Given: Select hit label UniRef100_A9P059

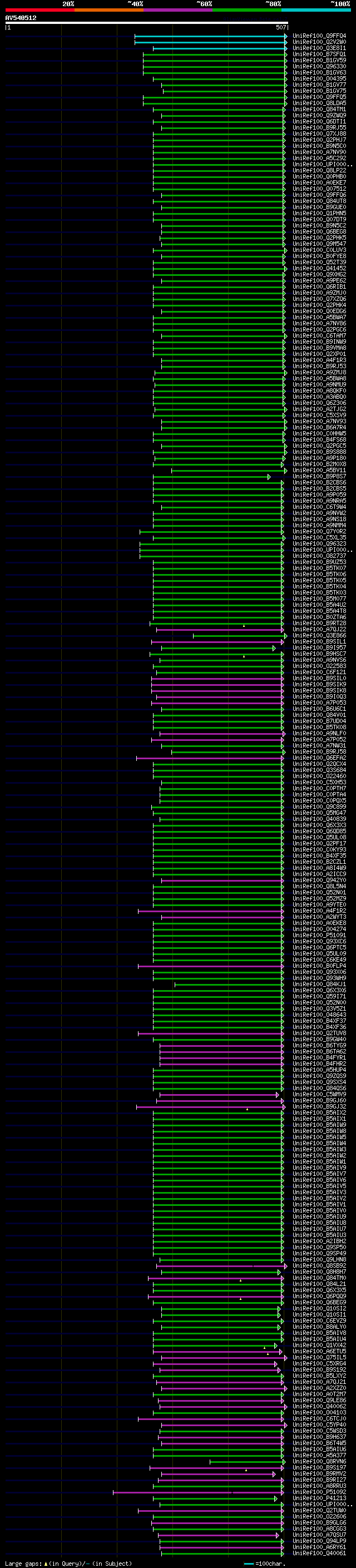Looking at the screenshot, I should click(319, 494).
